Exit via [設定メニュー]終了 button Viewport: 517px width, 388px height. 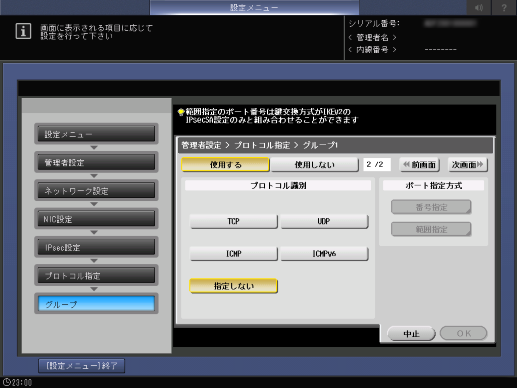[x=82, y=366]
